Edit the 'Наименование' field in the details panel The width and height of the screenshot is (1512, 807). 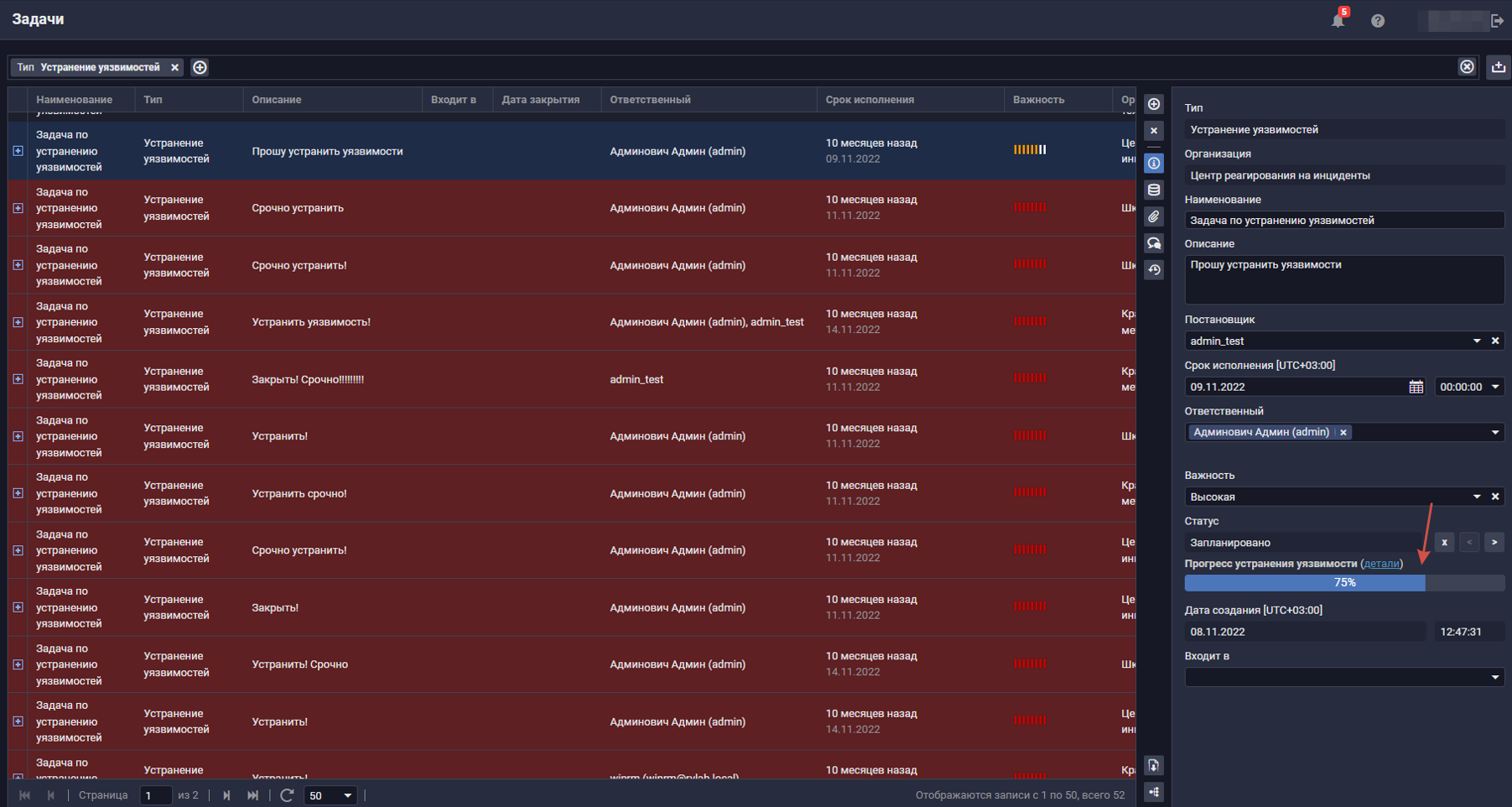1344,221
